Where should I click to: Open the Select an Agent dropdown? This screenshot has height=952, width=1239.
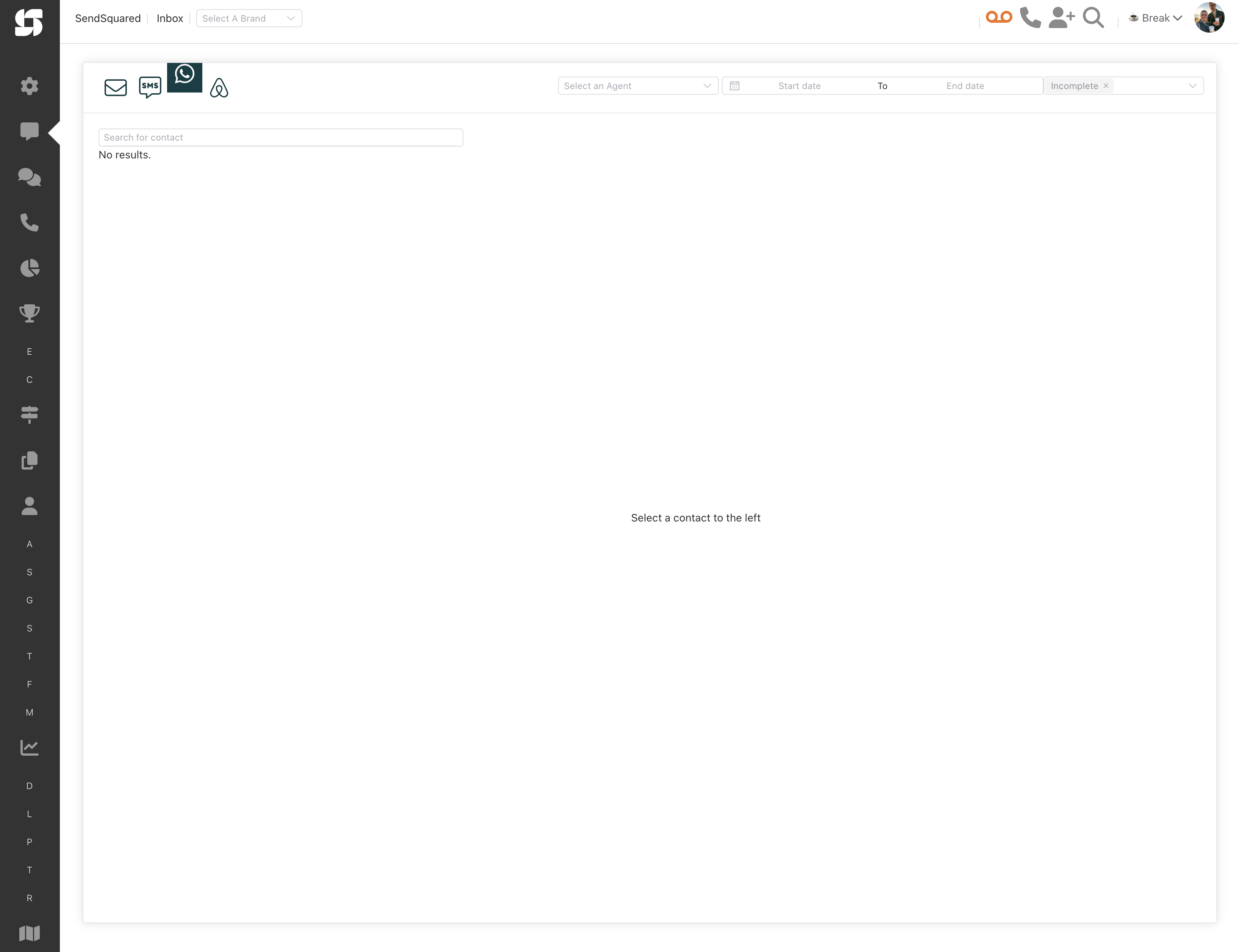[638, 86]
